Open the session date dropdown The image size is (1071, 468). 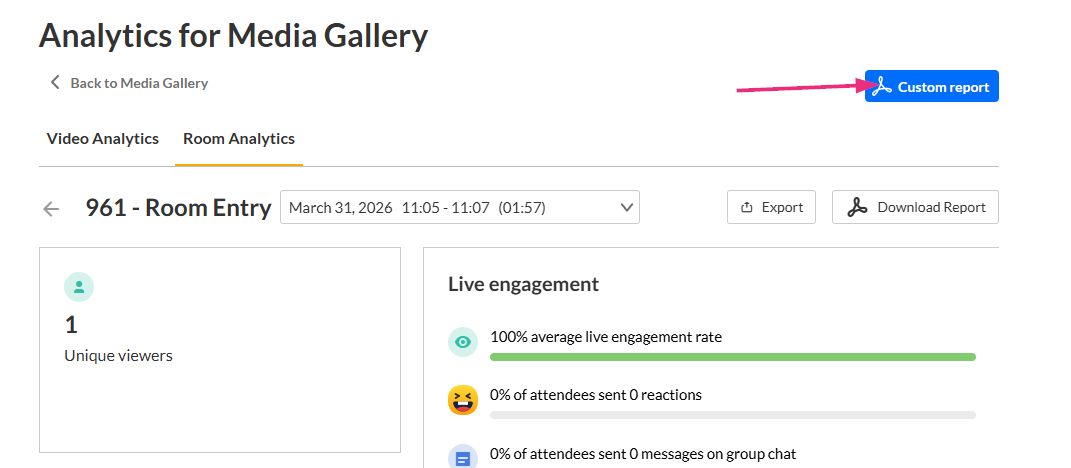tap(460, 207)
